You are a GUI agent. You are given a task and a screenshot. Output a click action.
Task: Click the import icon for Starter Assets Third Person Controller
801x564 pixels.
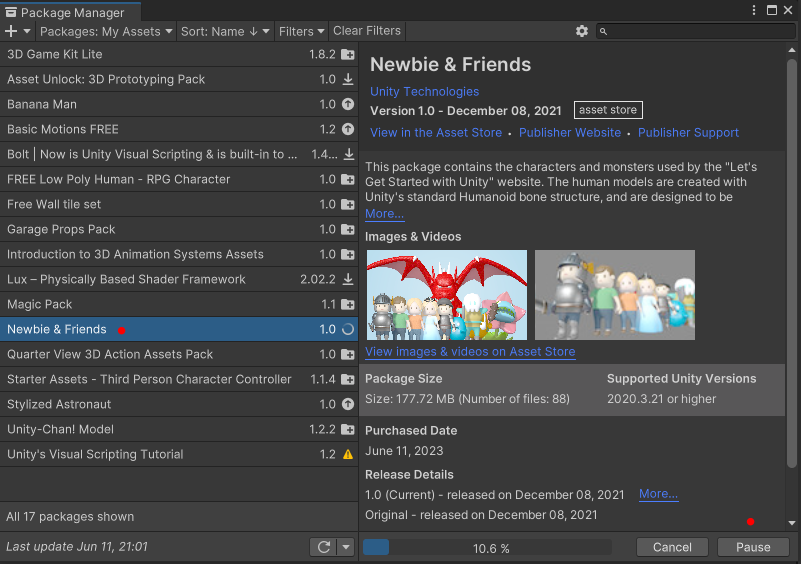click(x=348, y=380)
